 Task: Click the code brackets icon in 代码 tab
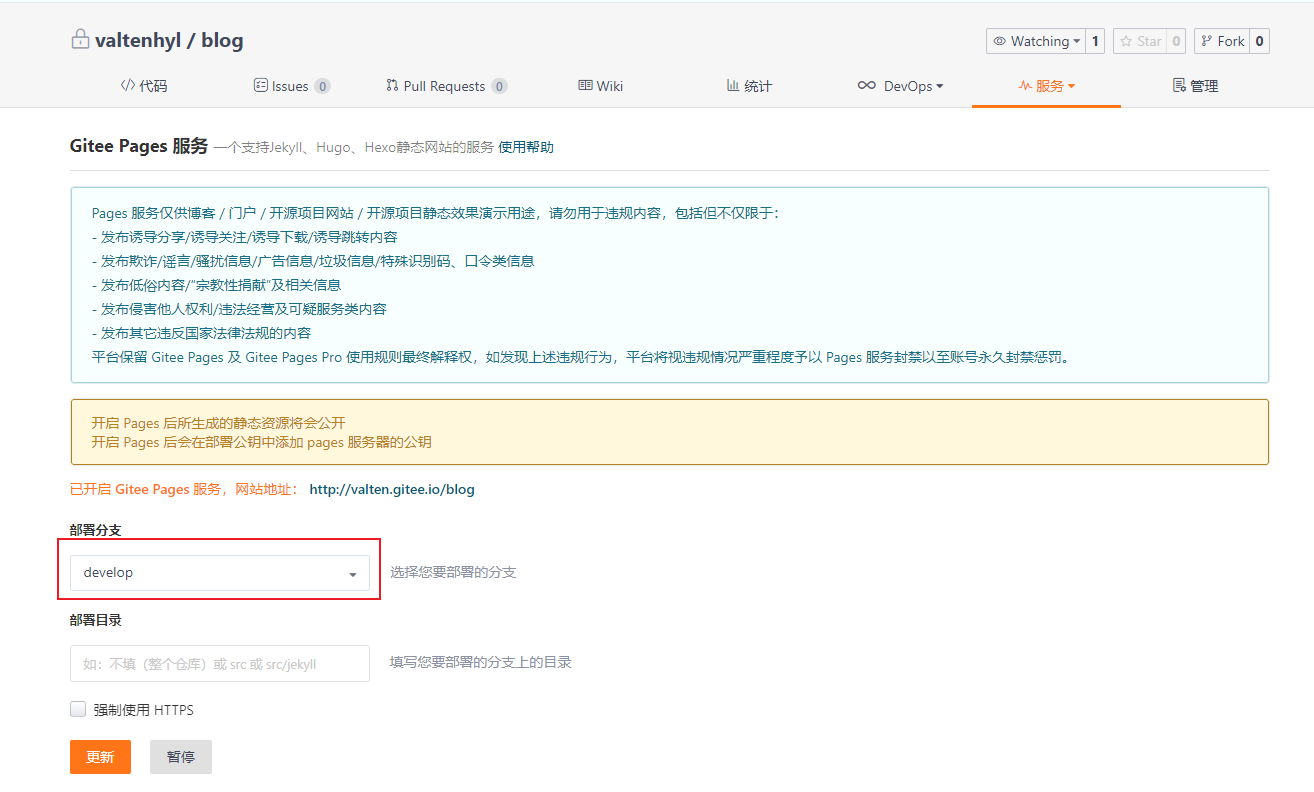[x=127, y=86]
